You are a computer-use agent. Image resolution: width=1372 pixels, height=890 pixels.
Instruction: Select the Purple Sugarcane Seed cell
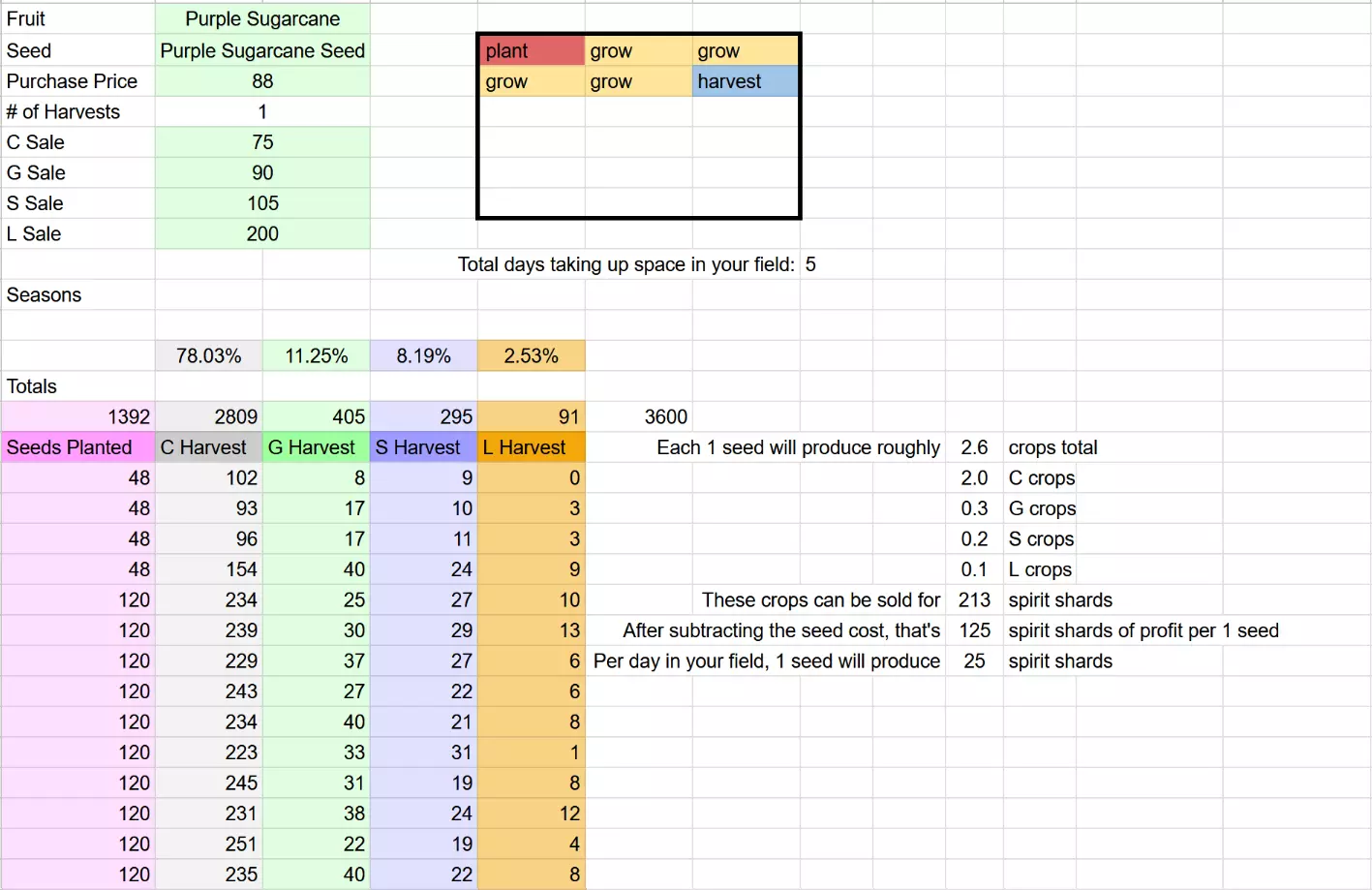(x=262, y=50)
